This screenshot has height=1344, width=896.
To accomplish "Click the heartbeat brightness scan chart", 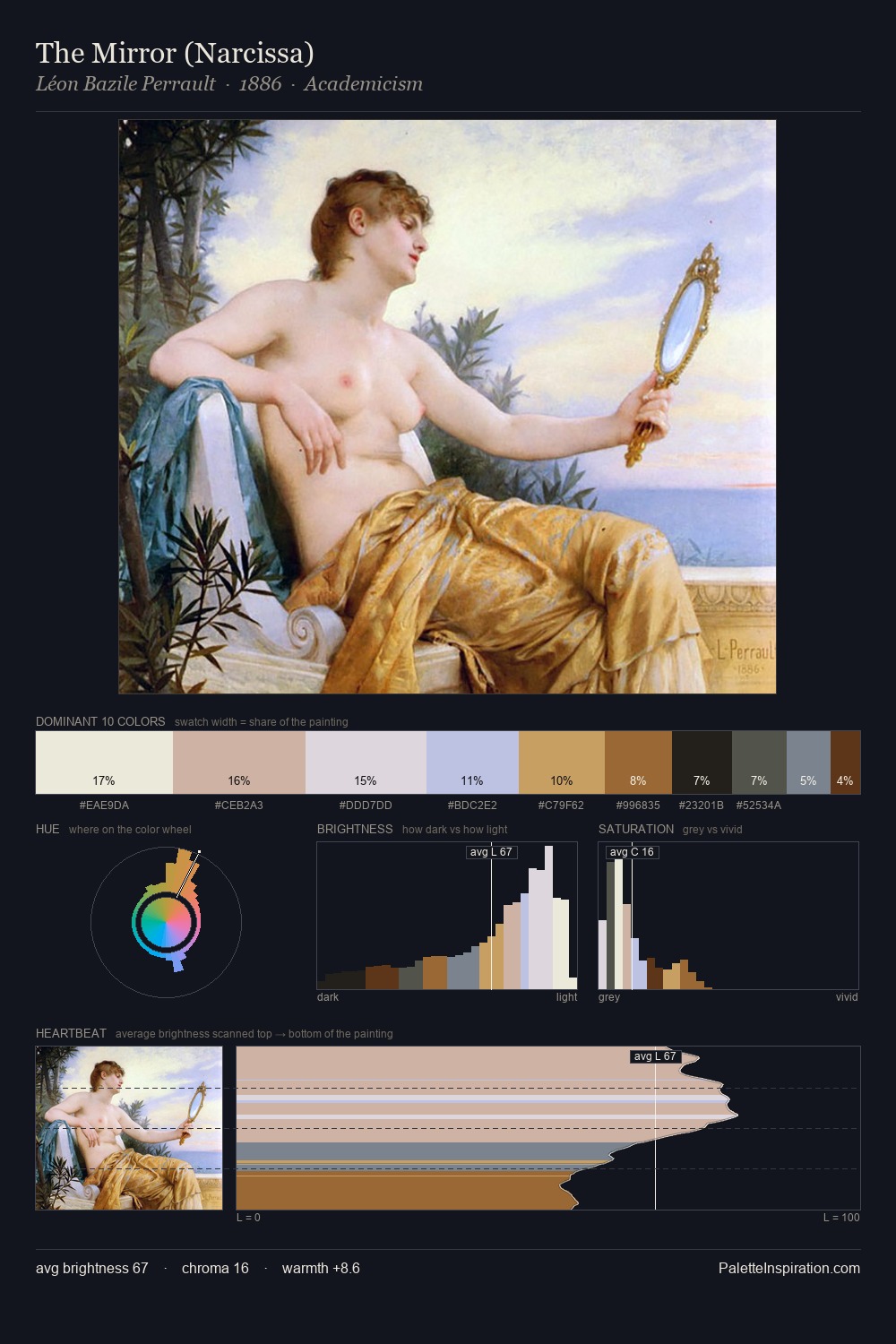I will (548, 1128).
